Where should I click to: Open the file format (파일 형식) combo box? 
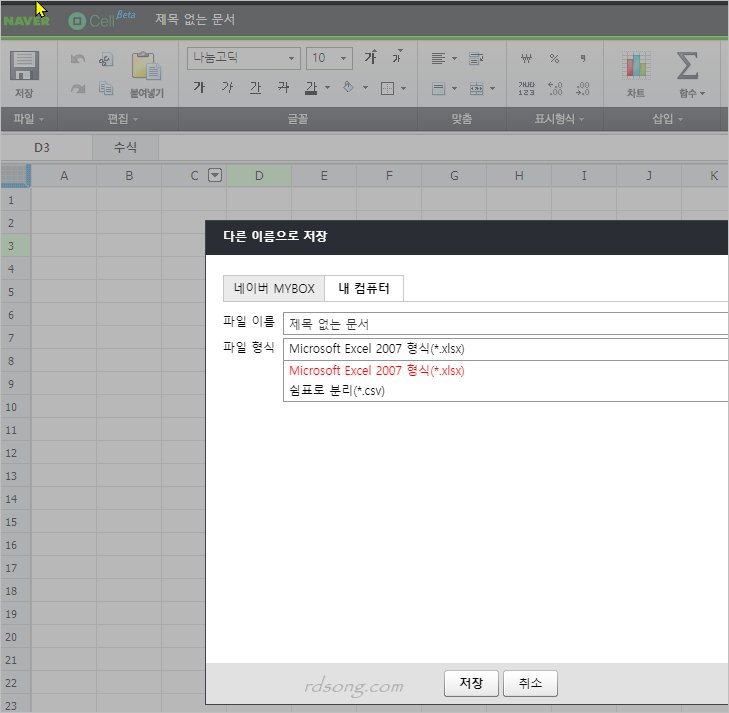tap(505, 349)
